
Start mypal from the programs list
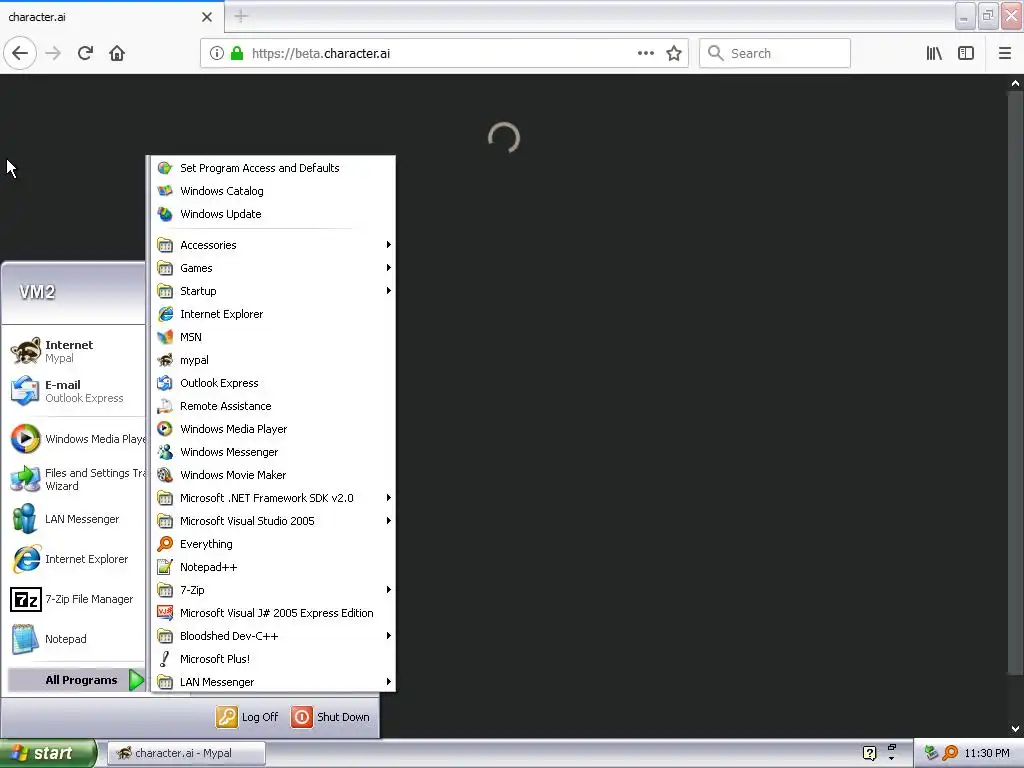(273, 360)
